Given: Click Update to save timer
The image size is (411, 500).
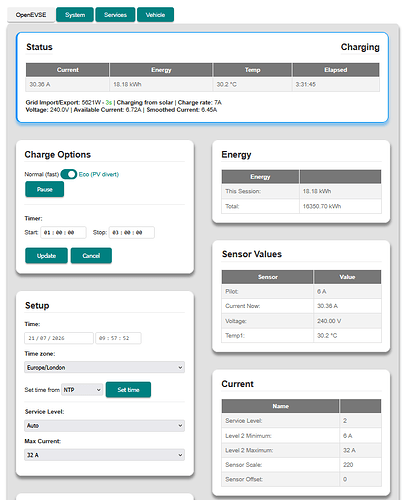Looking at the screenshot, I should [x=46, y=256].
